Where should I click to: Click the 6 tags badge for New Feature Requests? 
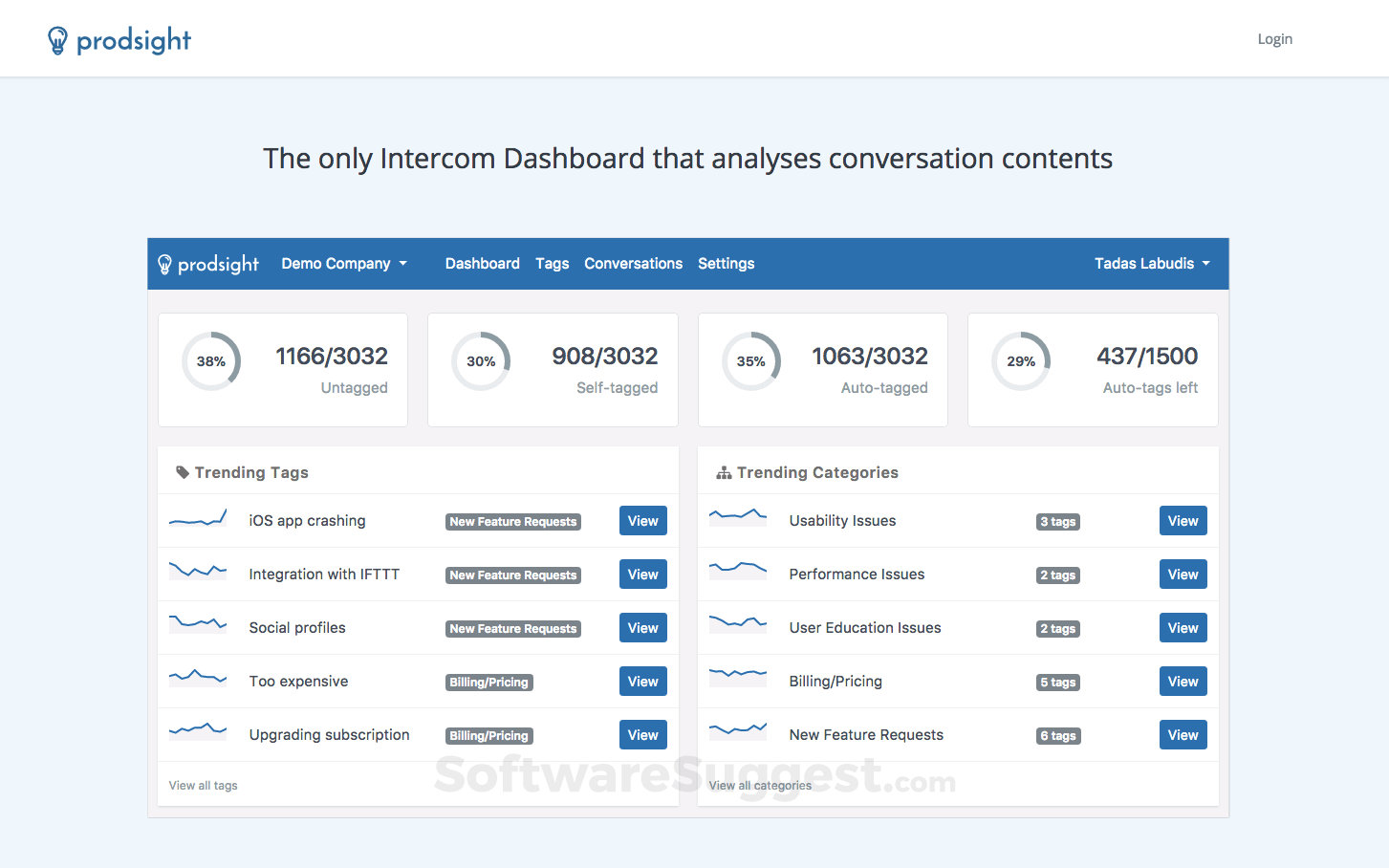click(1058, 736)
